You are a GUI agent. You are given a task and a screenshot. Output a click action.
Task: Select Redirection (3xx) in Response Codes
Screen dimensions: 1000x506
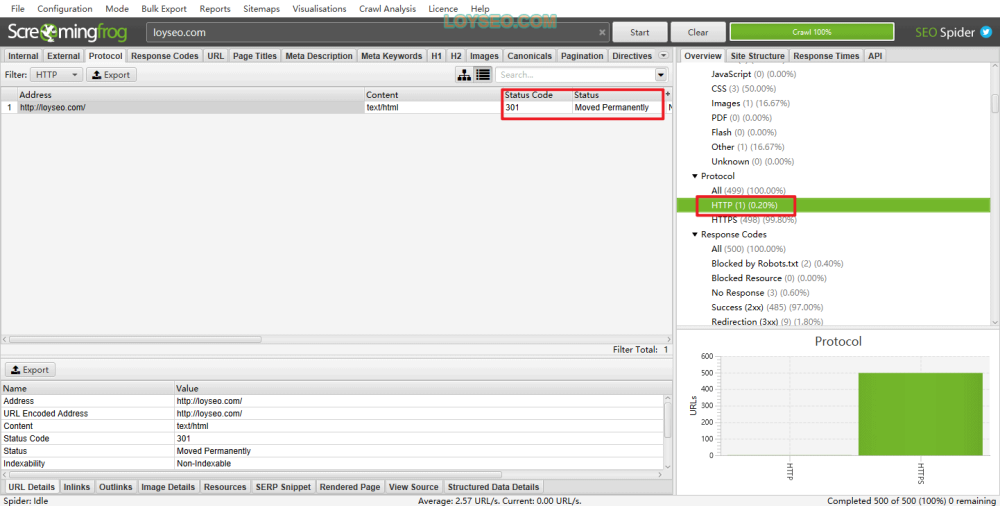click(767, 322)
